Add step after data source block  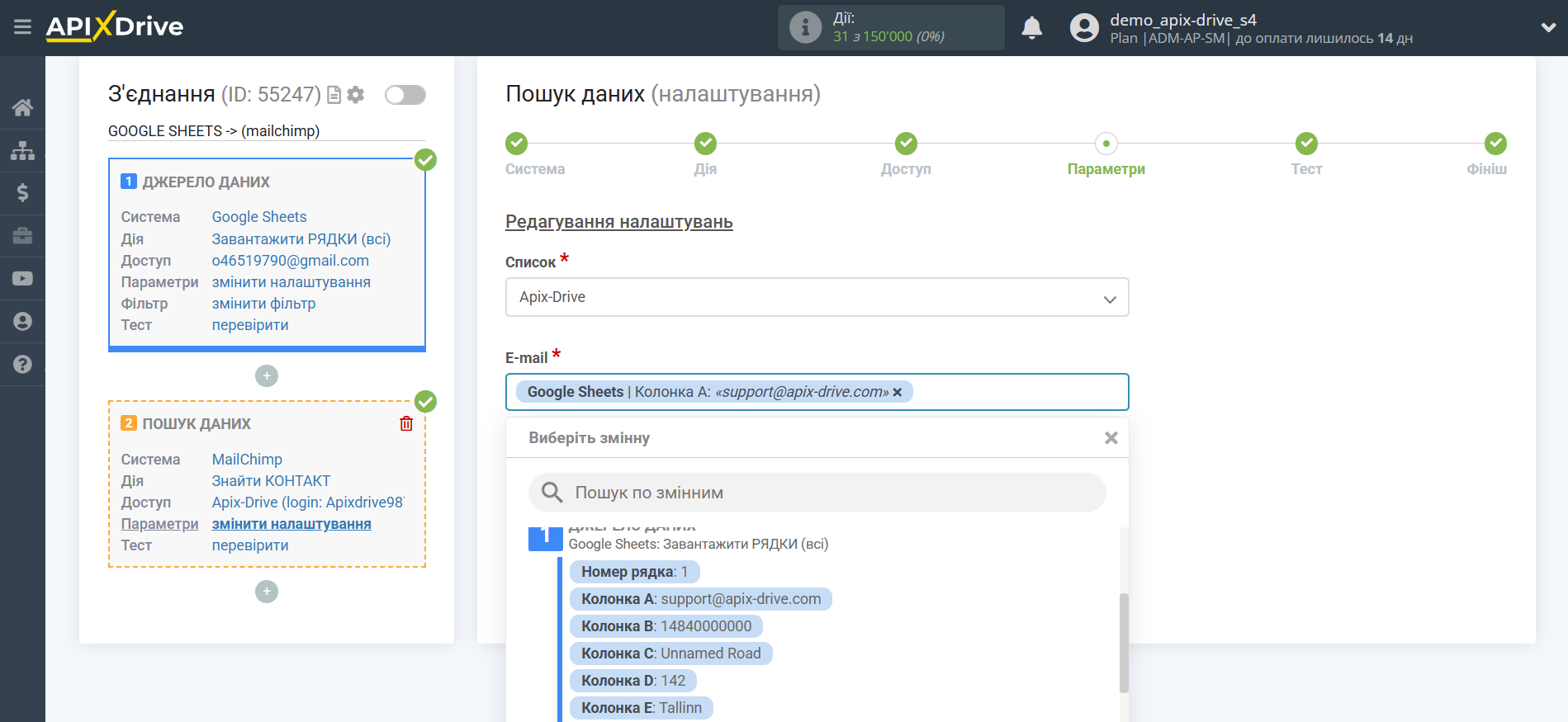tap(267, 376)
